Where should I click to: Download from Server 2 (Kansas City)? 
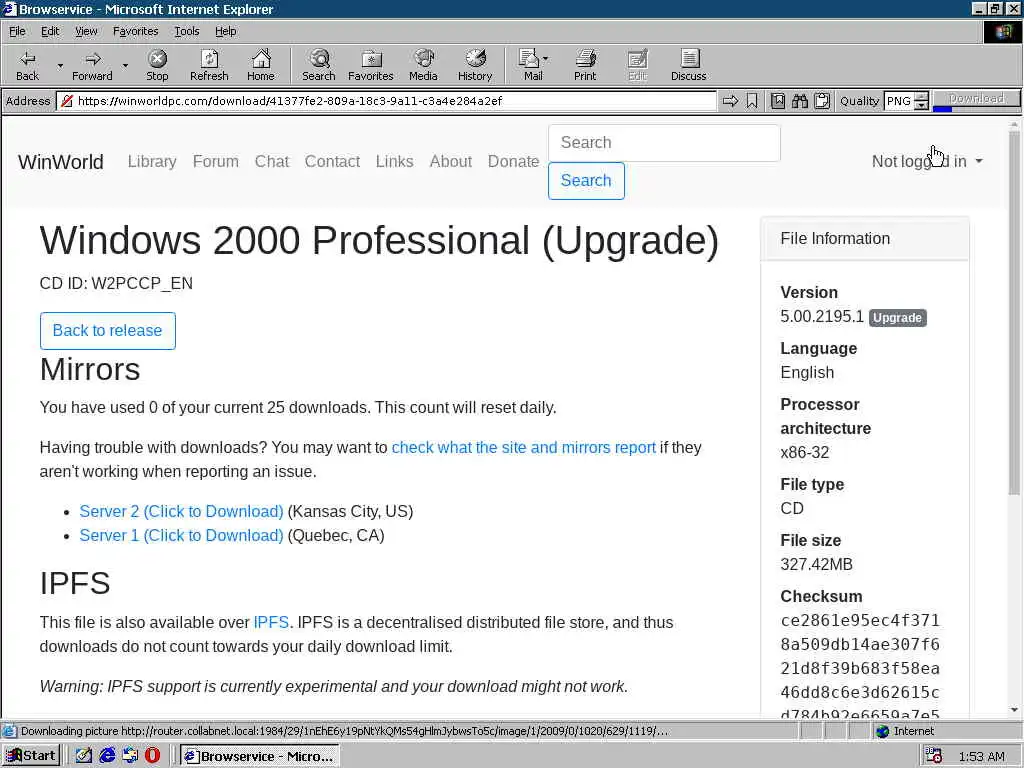coord(182,511)
